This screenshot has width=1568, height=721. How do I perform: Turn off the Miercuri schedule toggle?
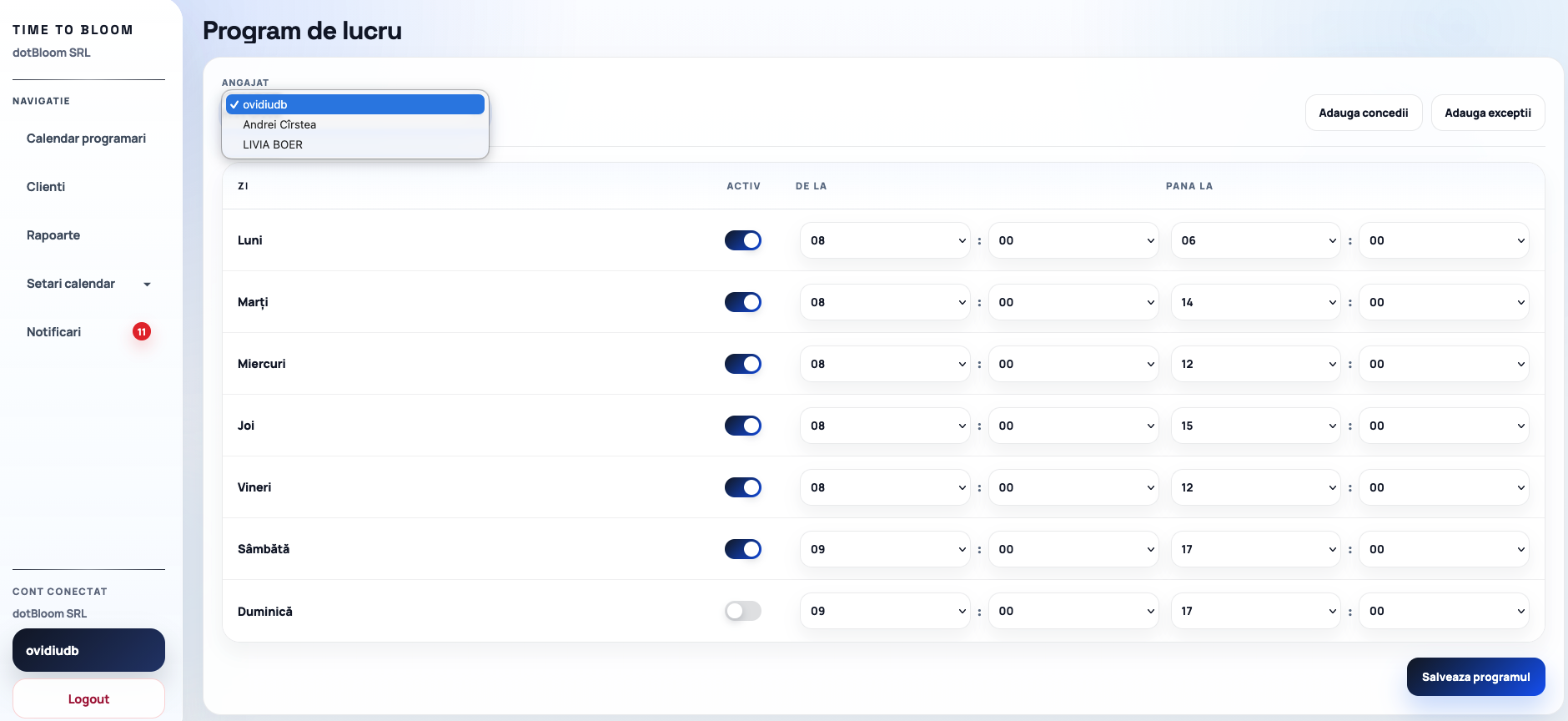(x=742, y=364)
